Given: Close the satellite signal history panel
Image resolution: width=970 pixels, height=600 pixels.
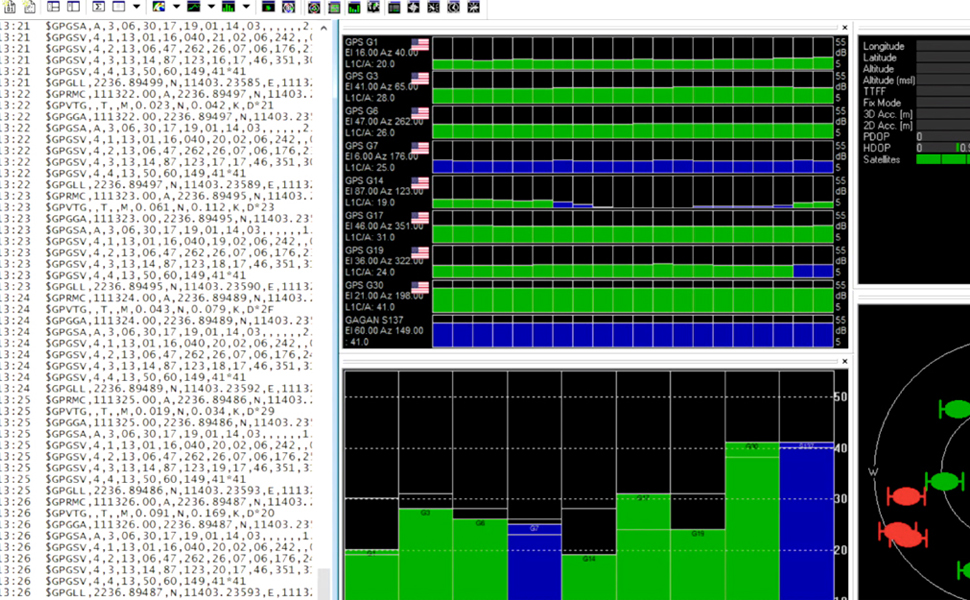Looking at the screenshot, I should tap(844, 28).
